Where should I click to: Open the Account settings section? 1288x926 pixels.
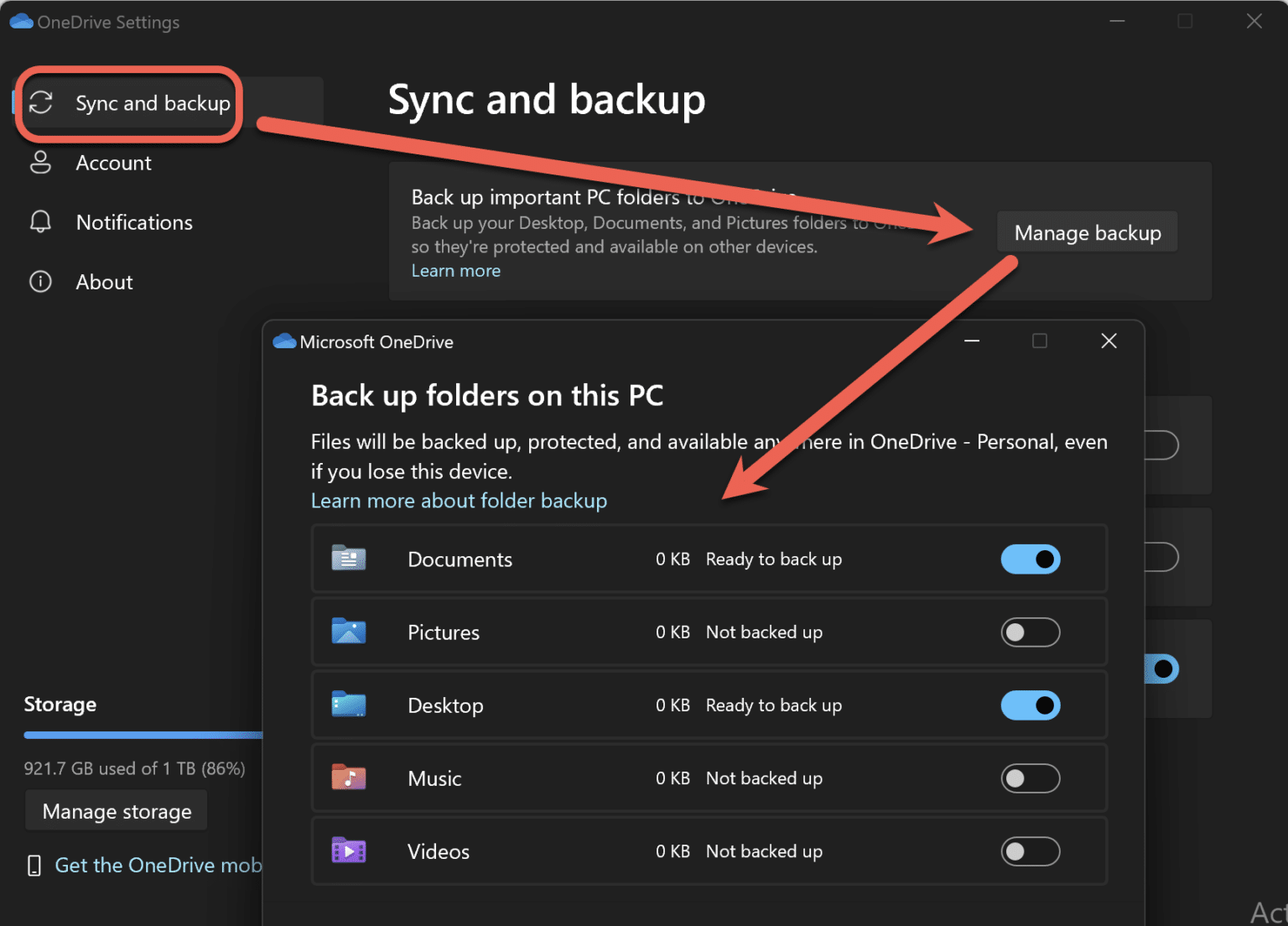113,163
